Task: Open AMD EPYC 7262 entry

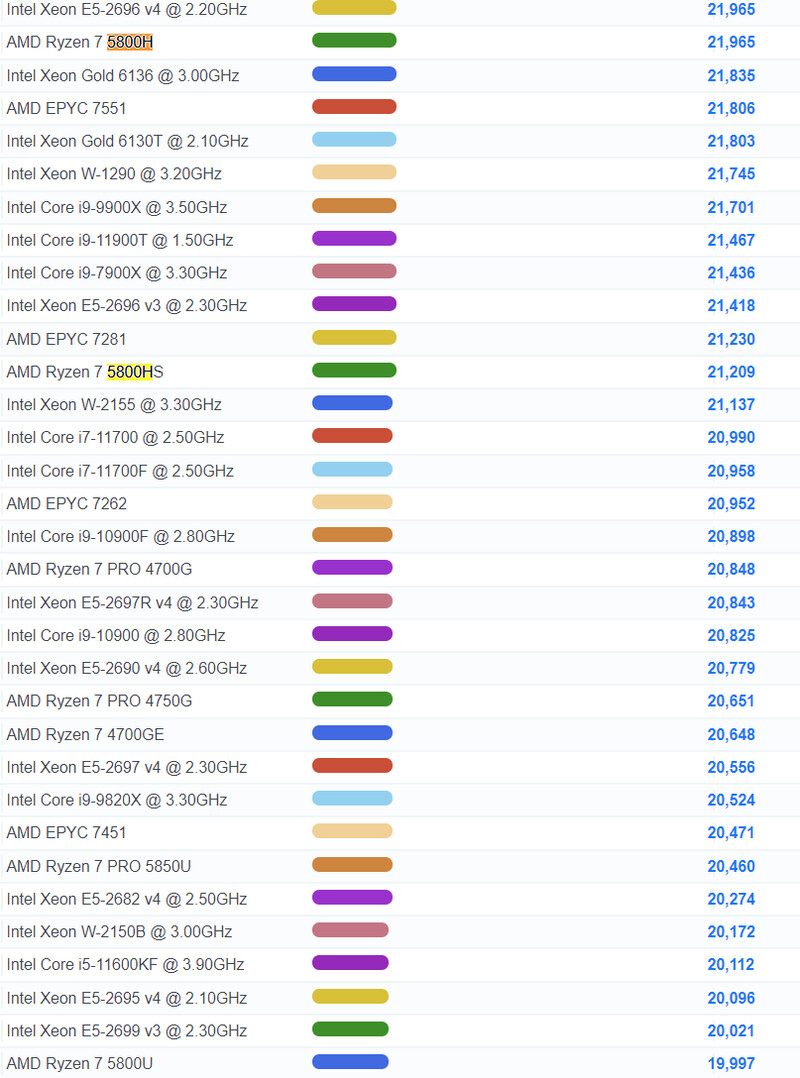Action: coord(67,503)
